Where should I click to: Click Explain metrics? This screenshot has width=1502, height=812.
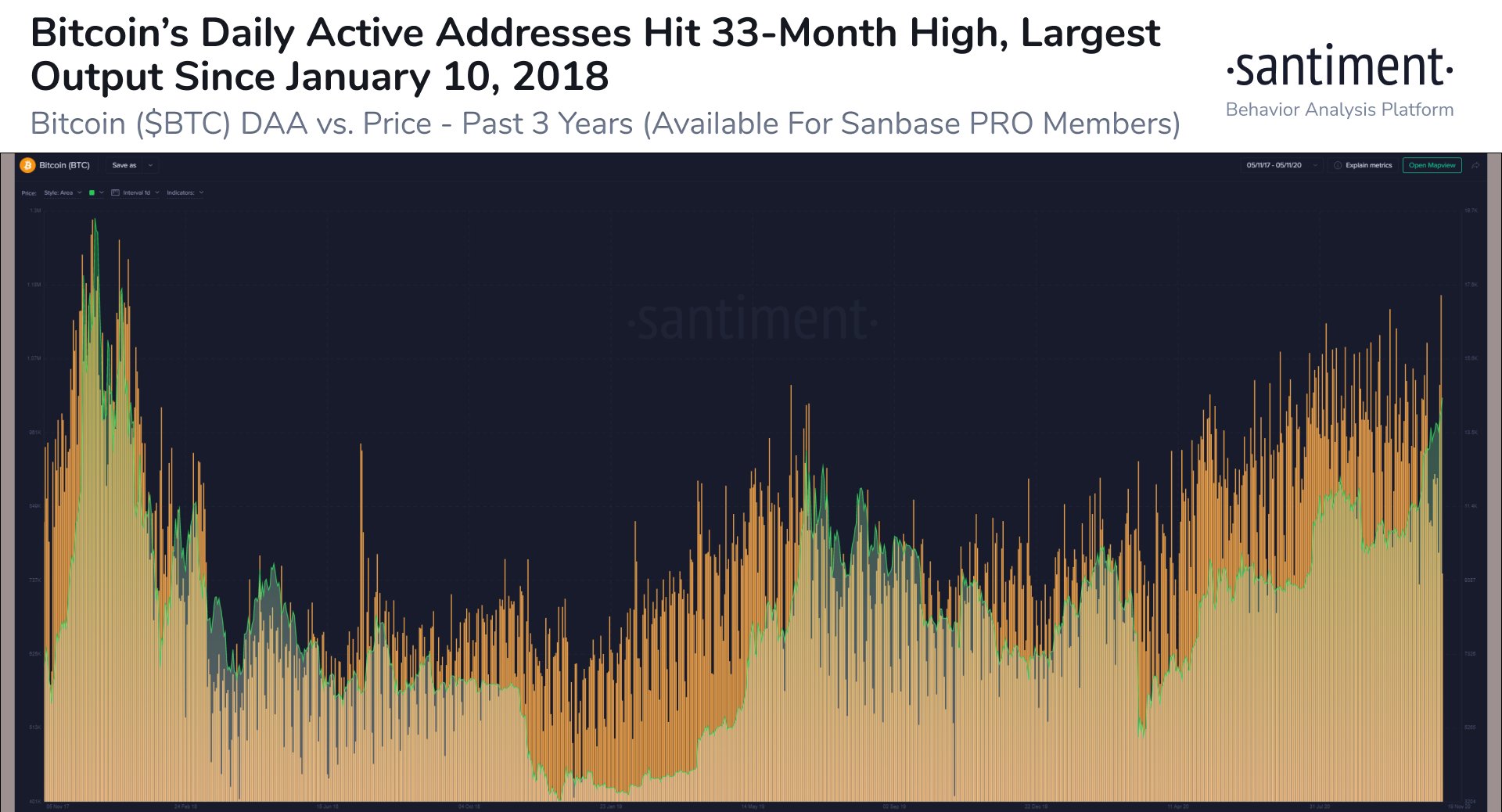(1369, 165)
